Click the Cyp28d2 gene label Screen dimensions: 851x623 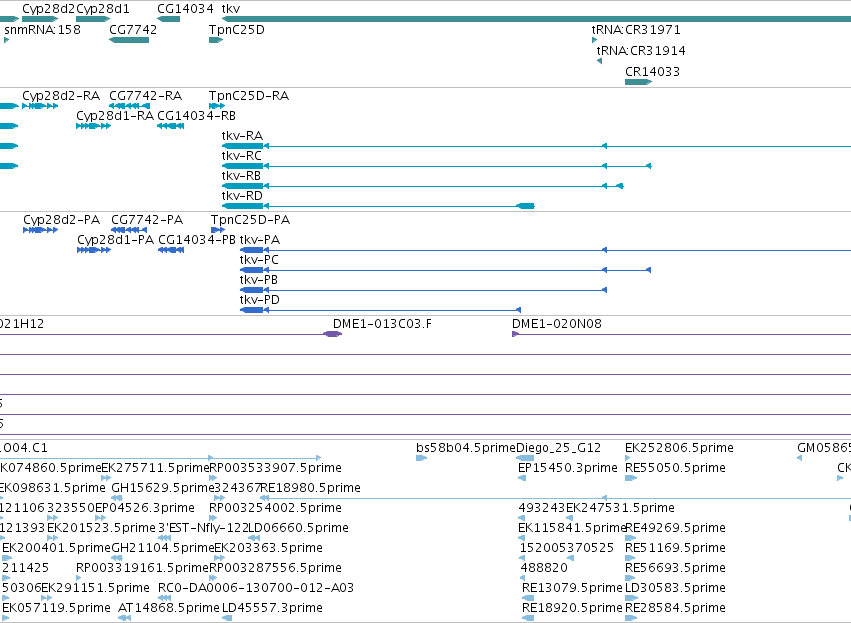(x=48, y=9)
